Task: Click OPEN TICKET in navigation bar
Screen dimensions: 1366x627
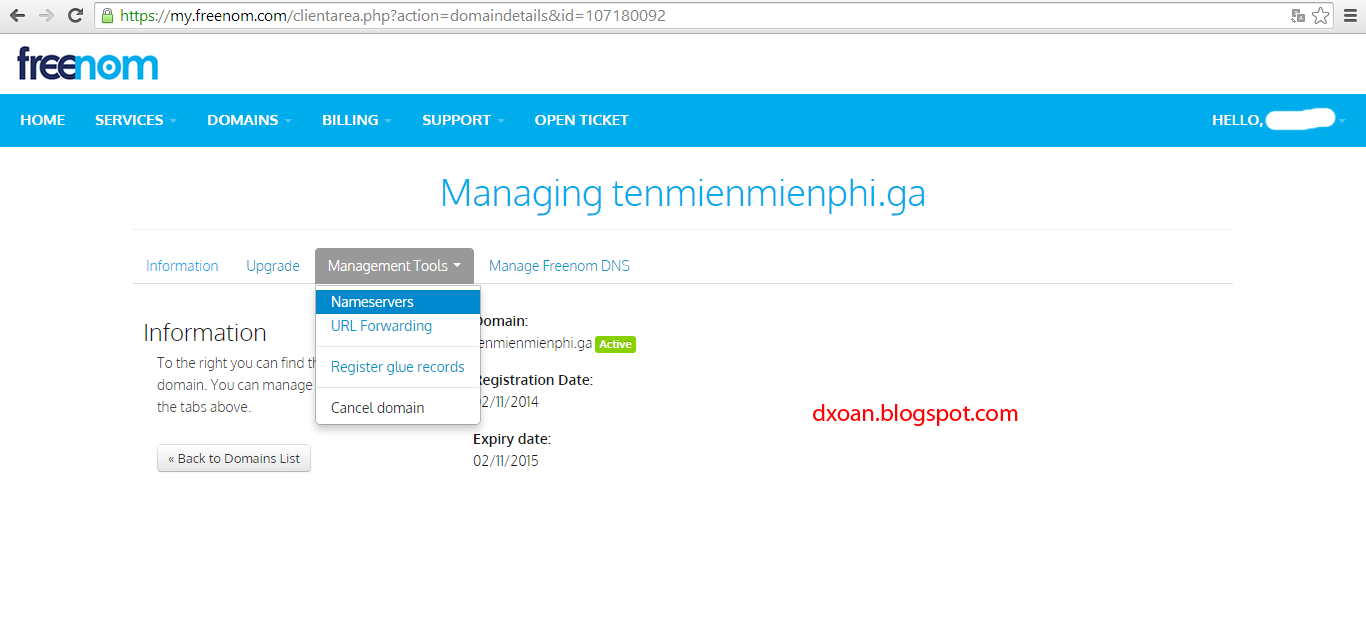Action: pos(582,120)
